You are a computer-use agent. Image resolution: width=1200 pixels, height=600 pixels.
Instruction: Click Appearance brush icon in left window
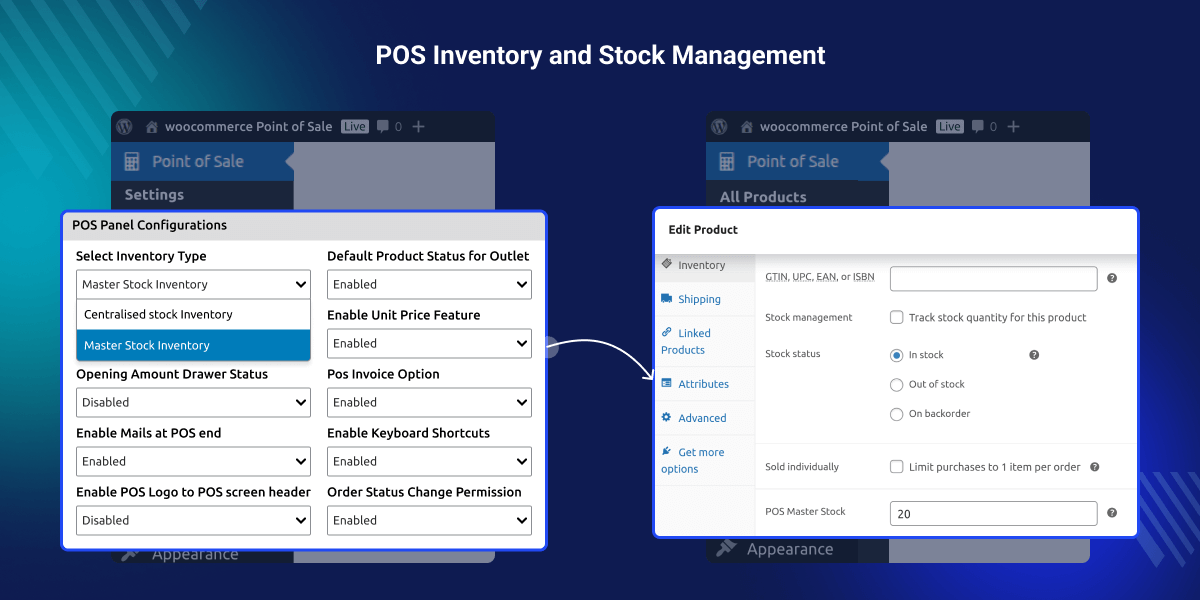click(132, 553)
